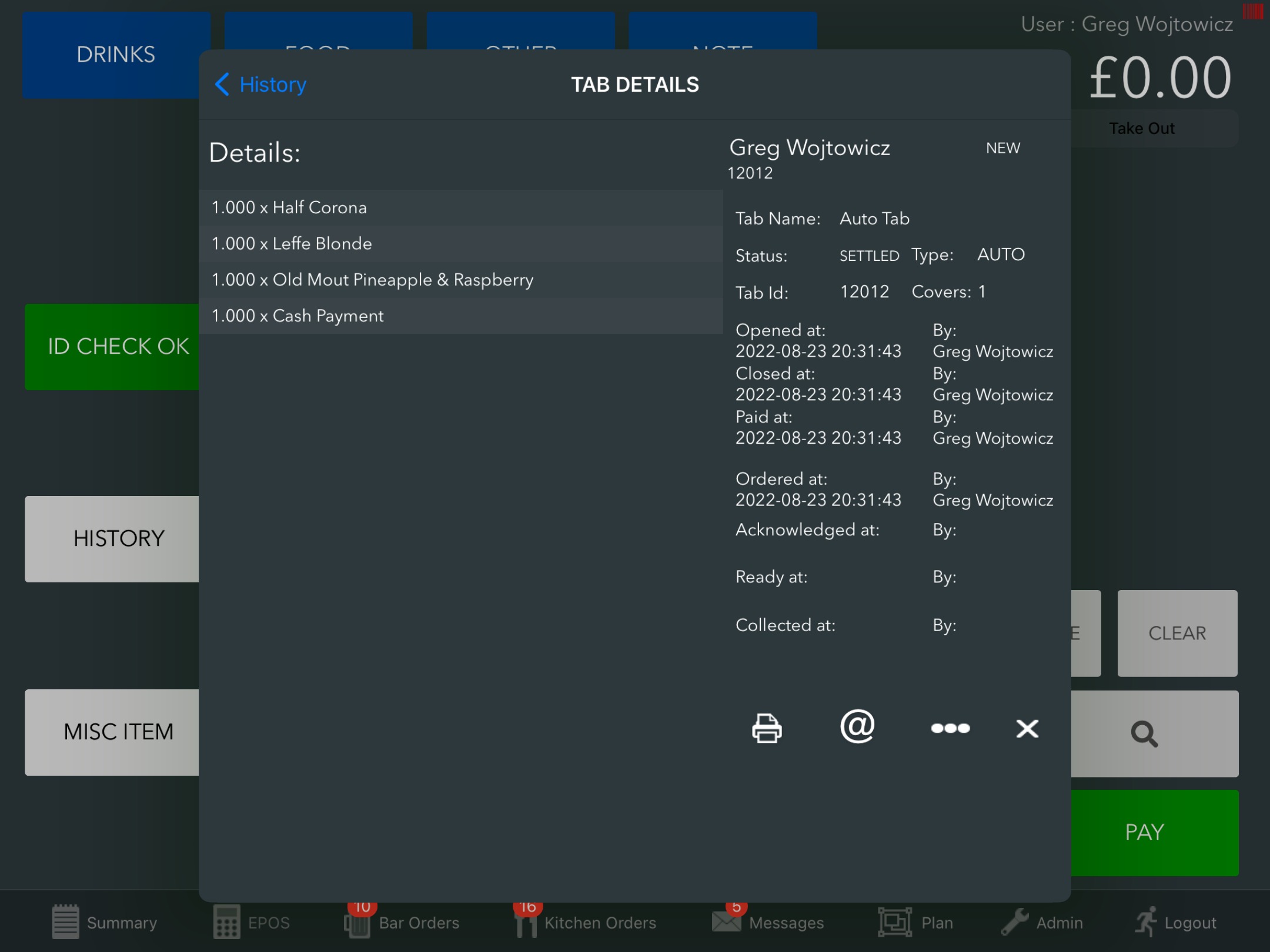Click the magnifier search icon button
The image size is (1270, 952).
tap(1144, 733)
